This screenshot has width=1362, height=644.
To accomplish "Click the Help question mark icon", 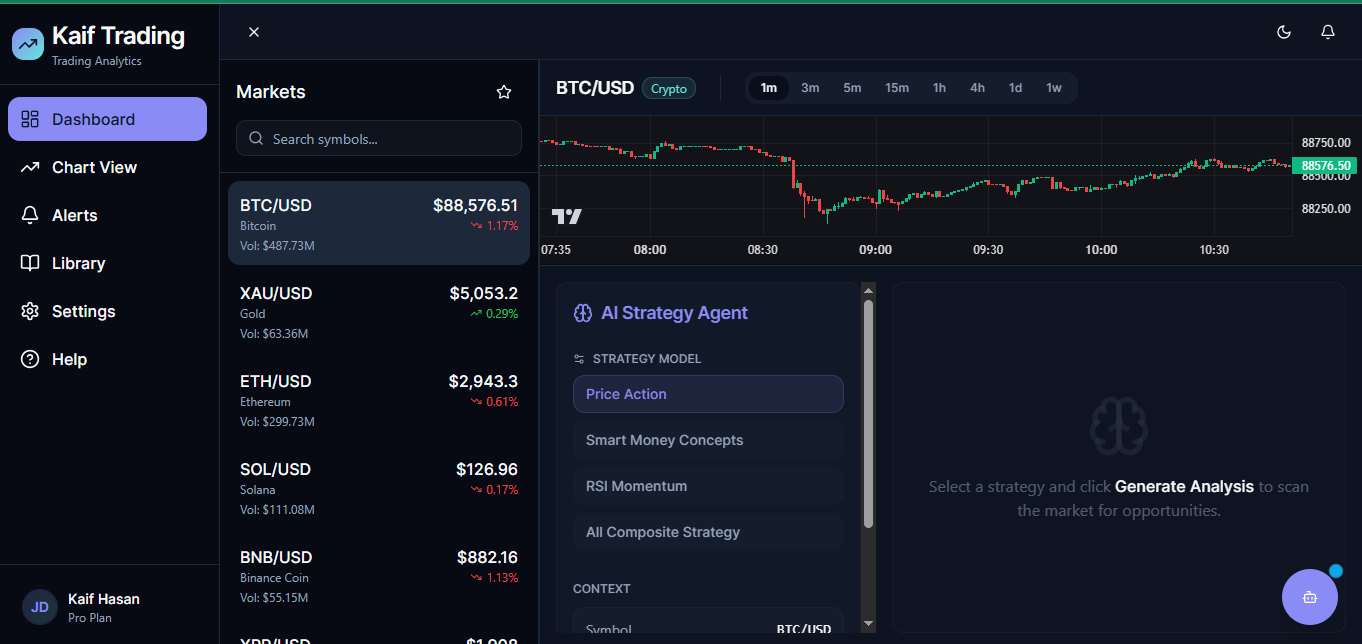I will click(30, 359).
